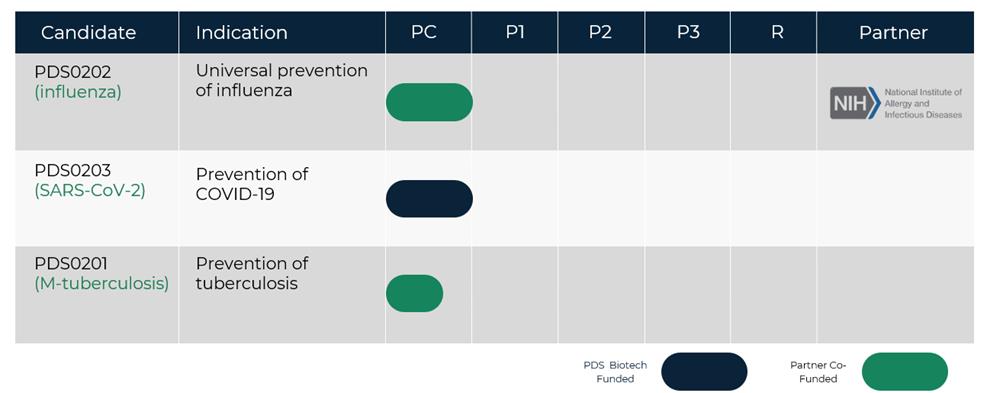Click the PDS0202 candidate name
Viewport: 987px width, 393px height.
coord(73,71)
